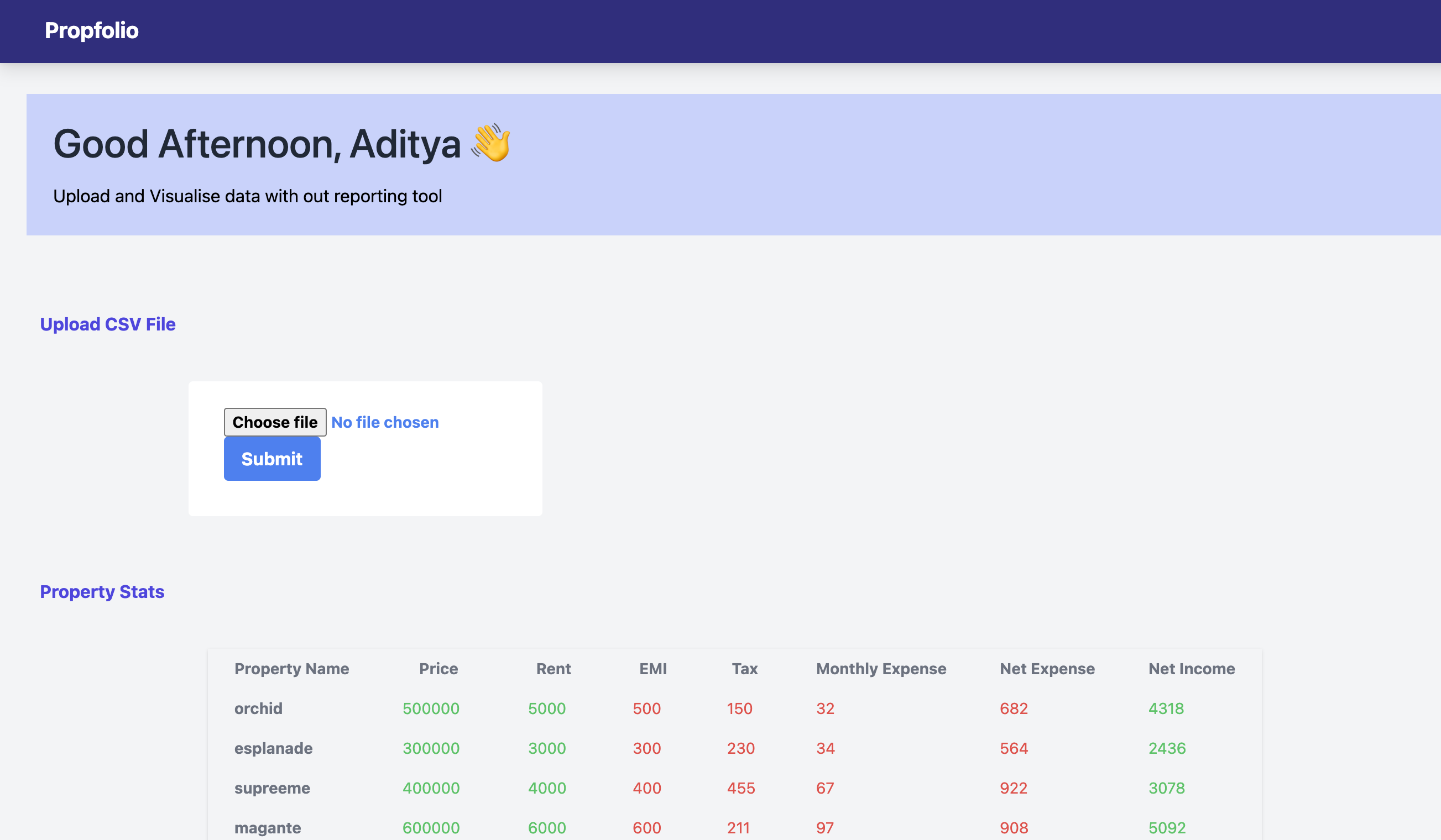
Task: Click the rent value 3000
Action: point(547,749)
